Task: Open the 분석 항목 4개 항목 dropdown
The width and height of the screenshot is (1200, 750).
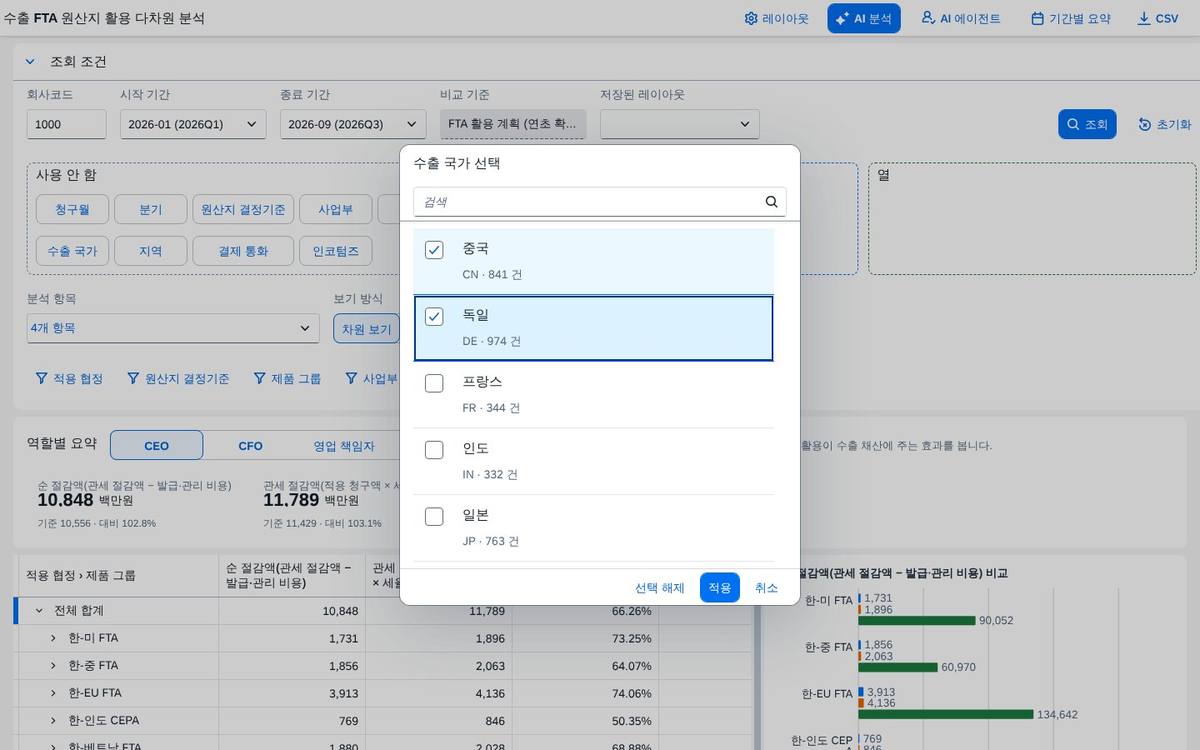Action: click(172, 328)
